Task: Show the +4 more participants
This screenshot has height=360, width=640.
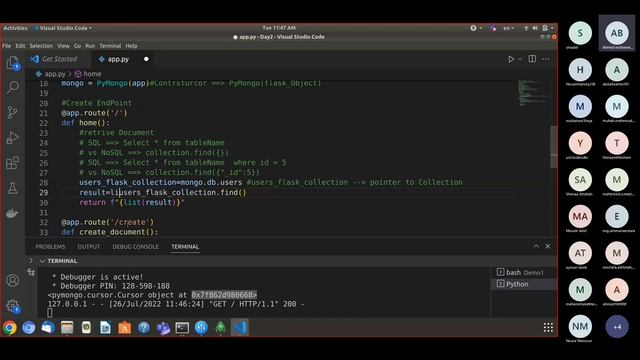Action: (617, 327)
